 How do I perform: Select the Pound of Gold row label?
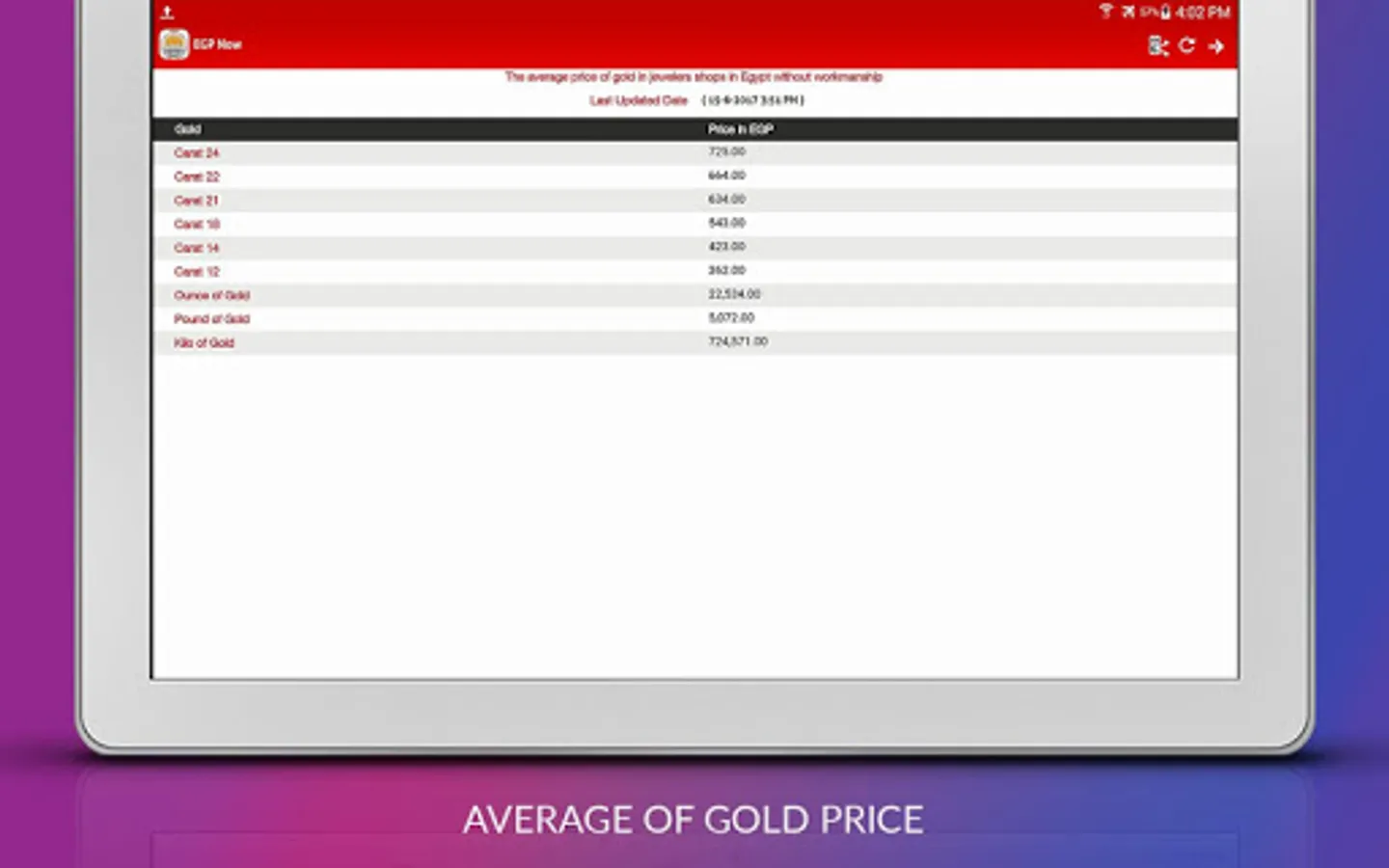[212, 319]
